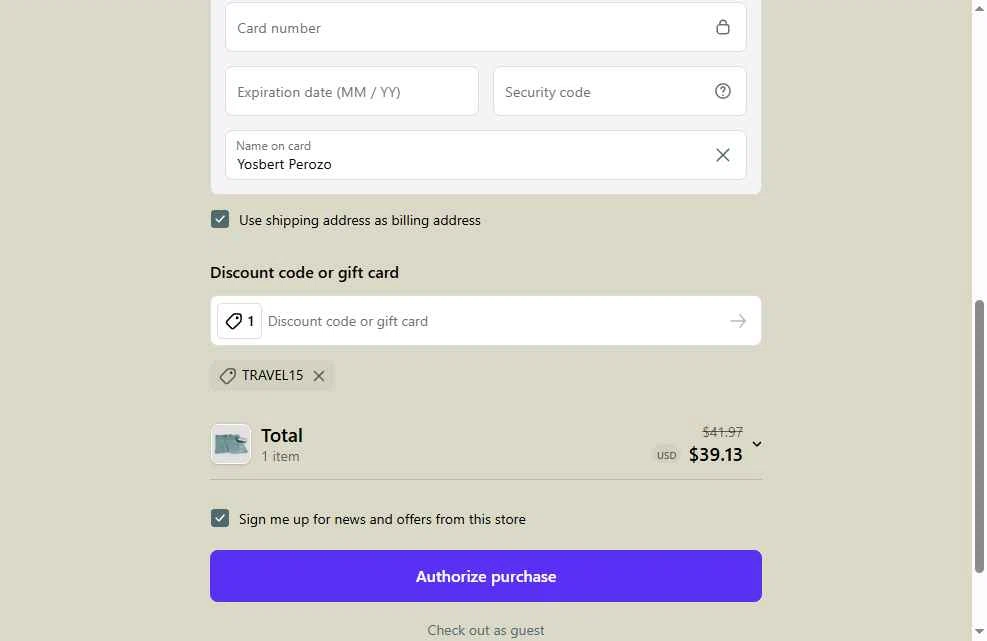Expand the order total summary chevron

(x=757, y=444)
